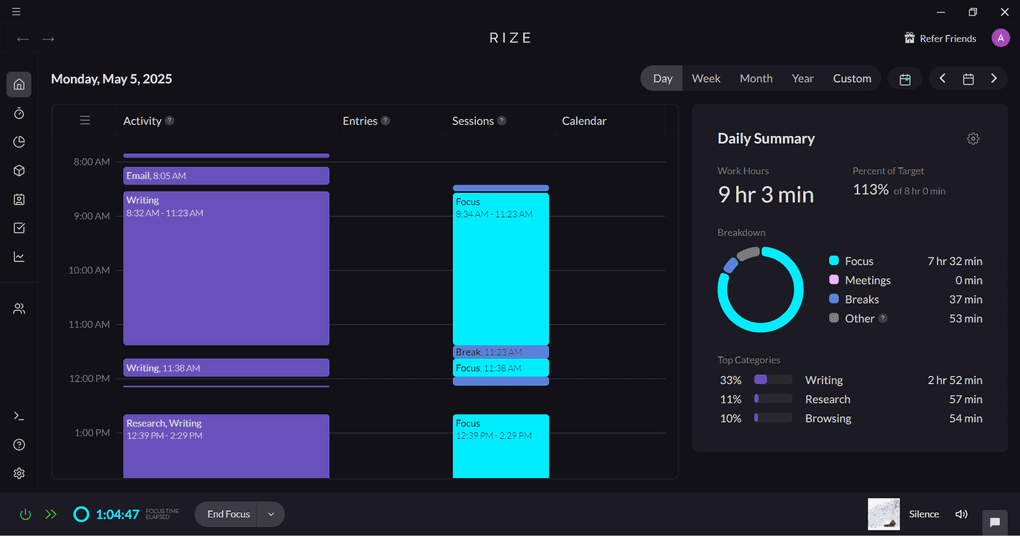
Task: Click the Activity column header
Action: 142,121
